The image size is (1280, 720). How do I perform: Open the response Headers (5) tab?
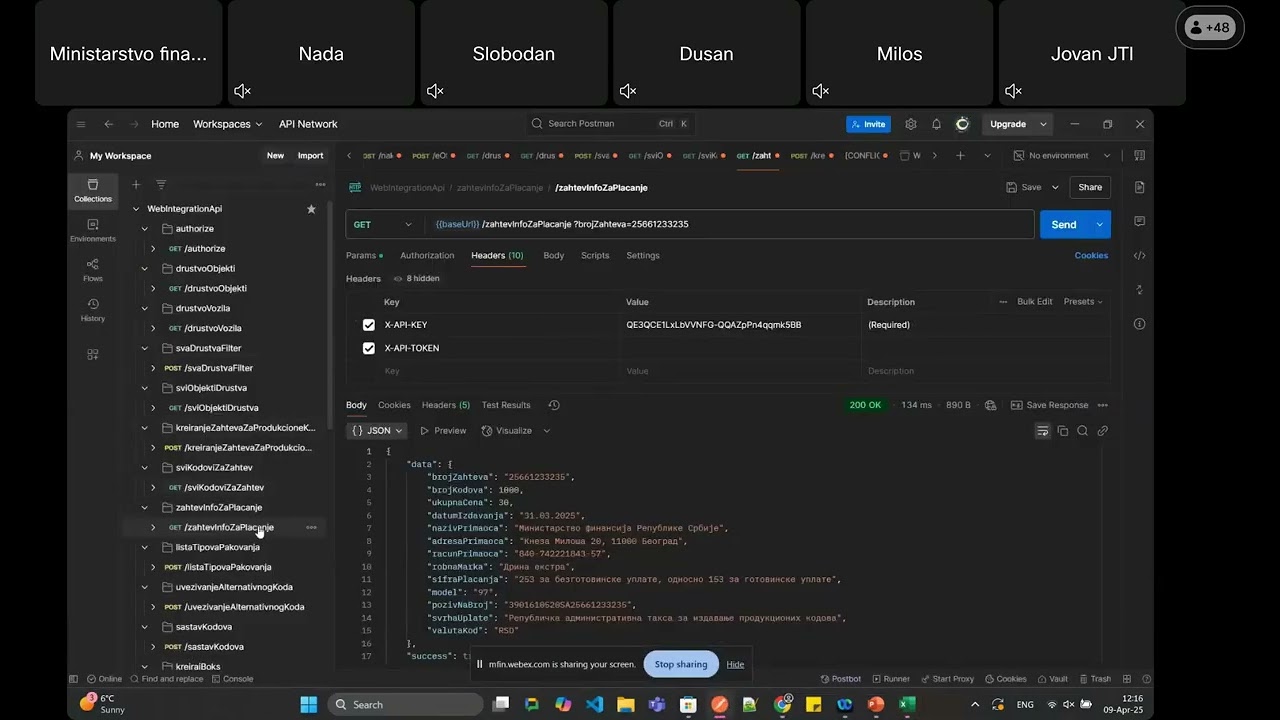tap(446, 405)
